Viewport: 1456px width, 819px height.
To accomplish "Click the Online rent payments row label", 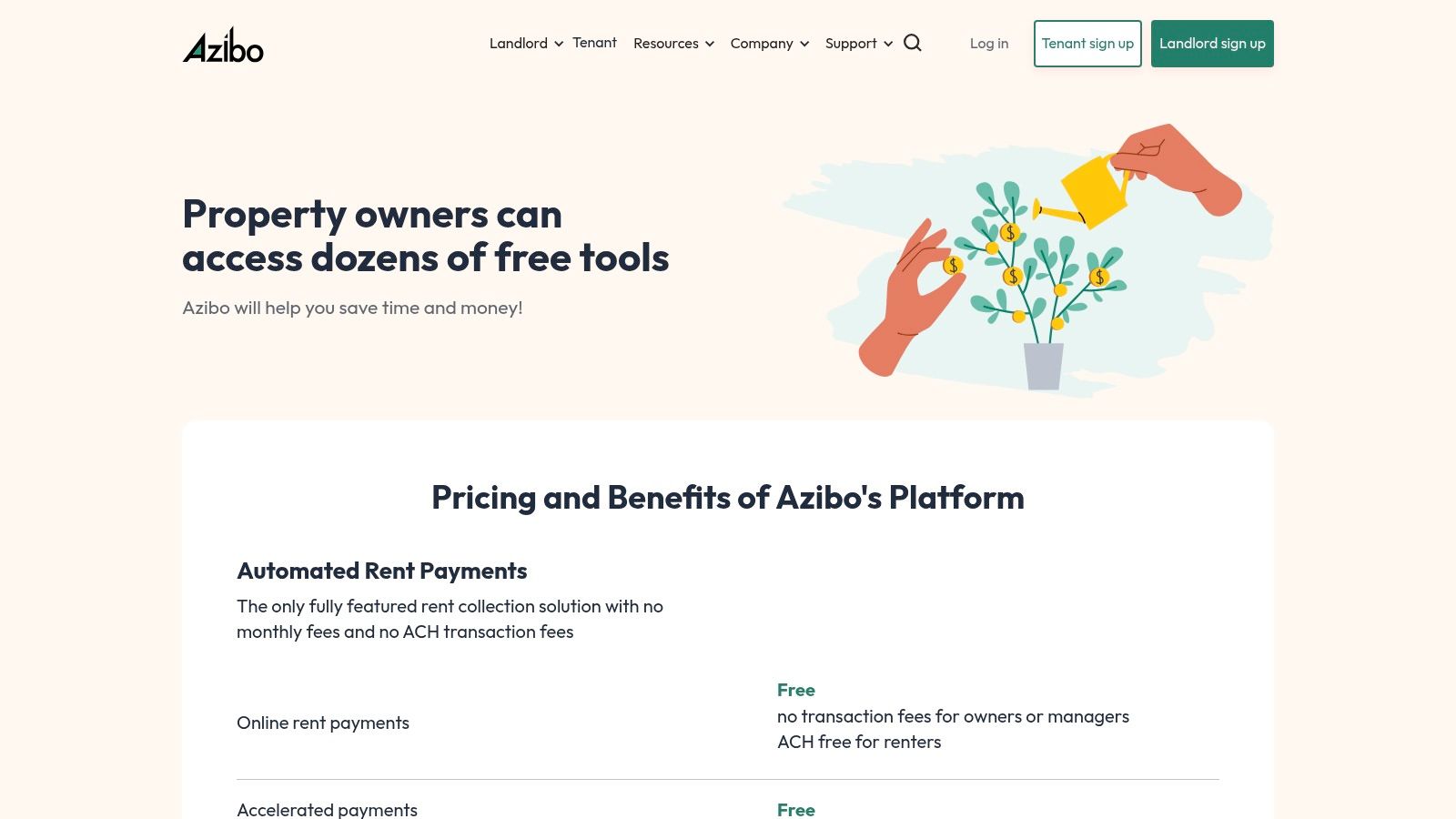I will tap(323, 723).
